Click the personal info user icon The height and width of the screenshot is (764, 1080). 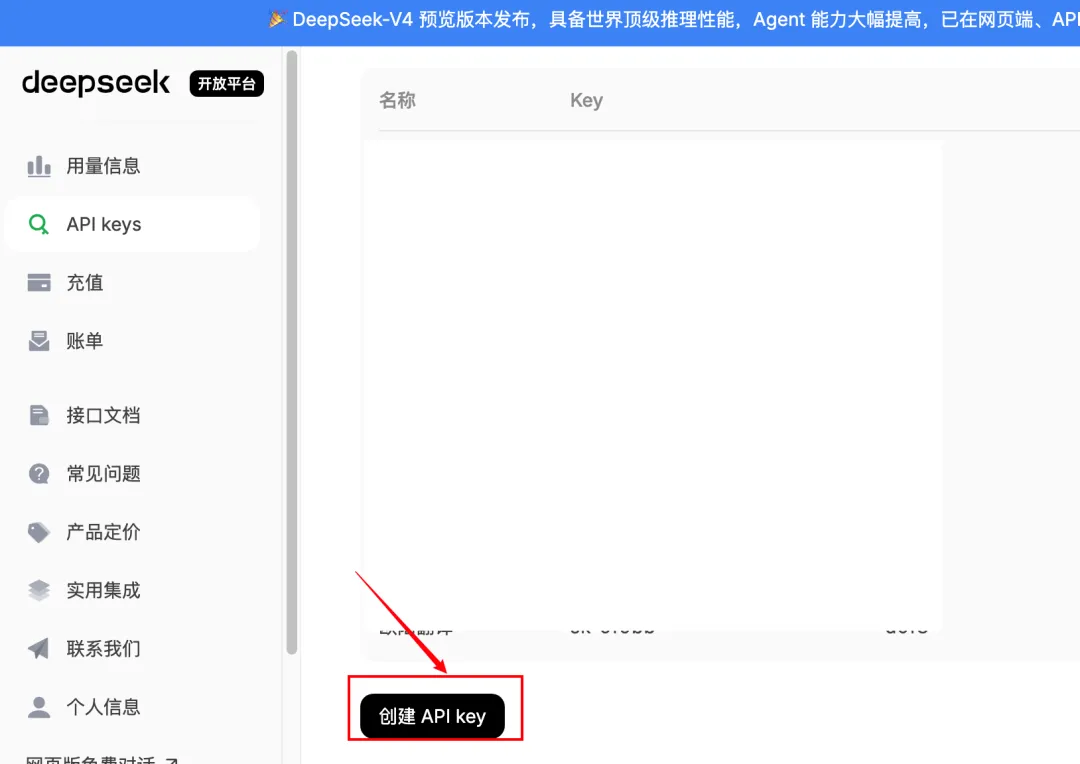pos(39,707)
